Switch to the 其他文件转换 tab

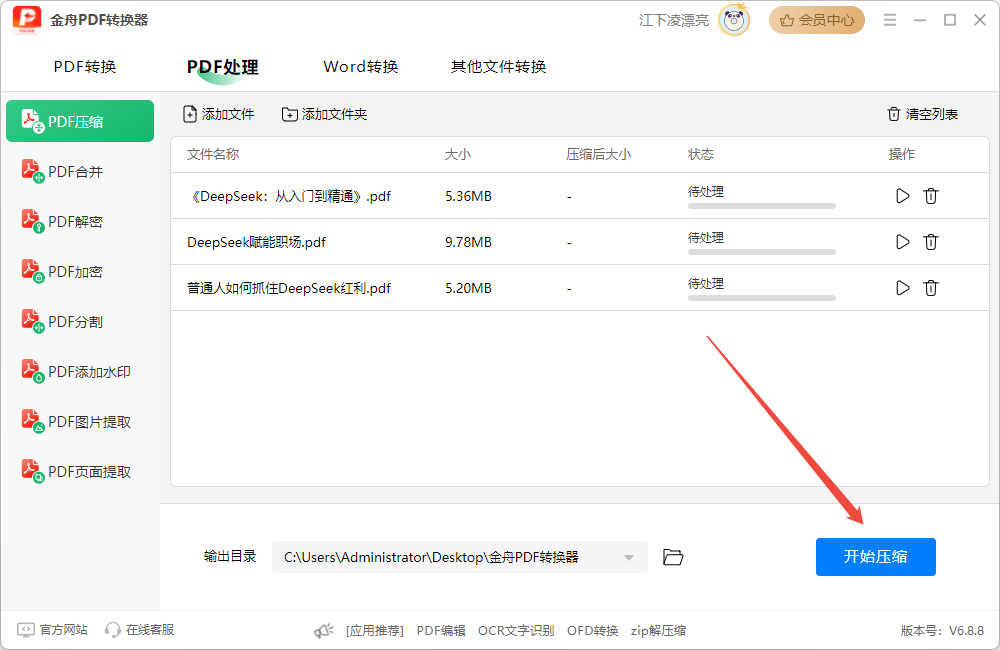click(498, 67)
